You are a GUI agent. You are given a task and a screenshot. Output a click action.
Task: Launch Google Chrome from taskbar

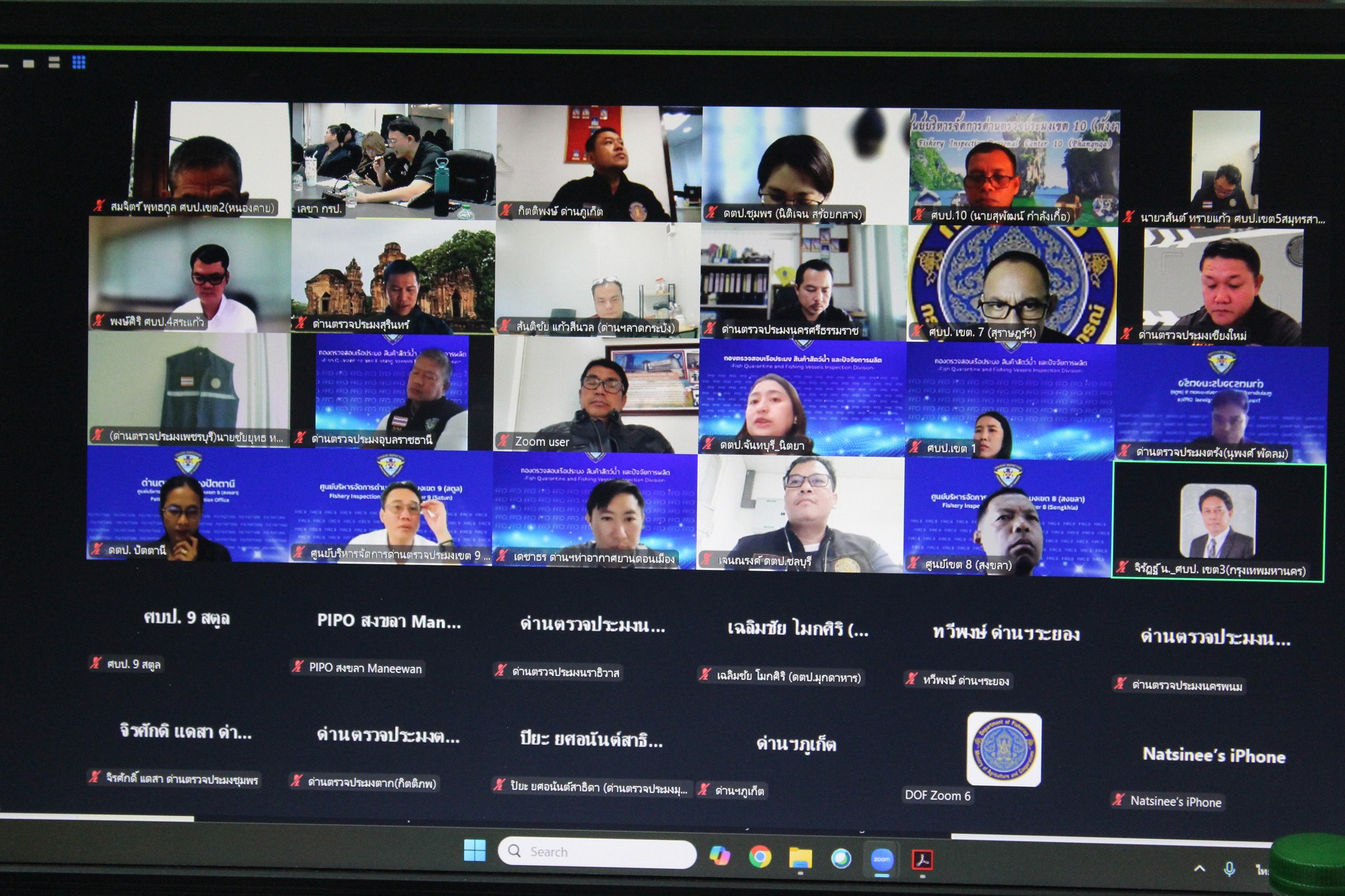[x=760, y=857]
